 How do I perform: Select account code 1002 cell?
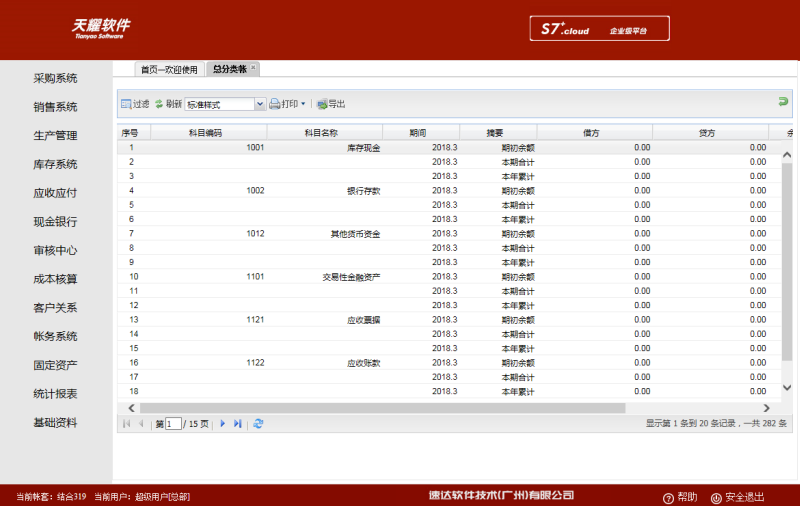(209, 190)
